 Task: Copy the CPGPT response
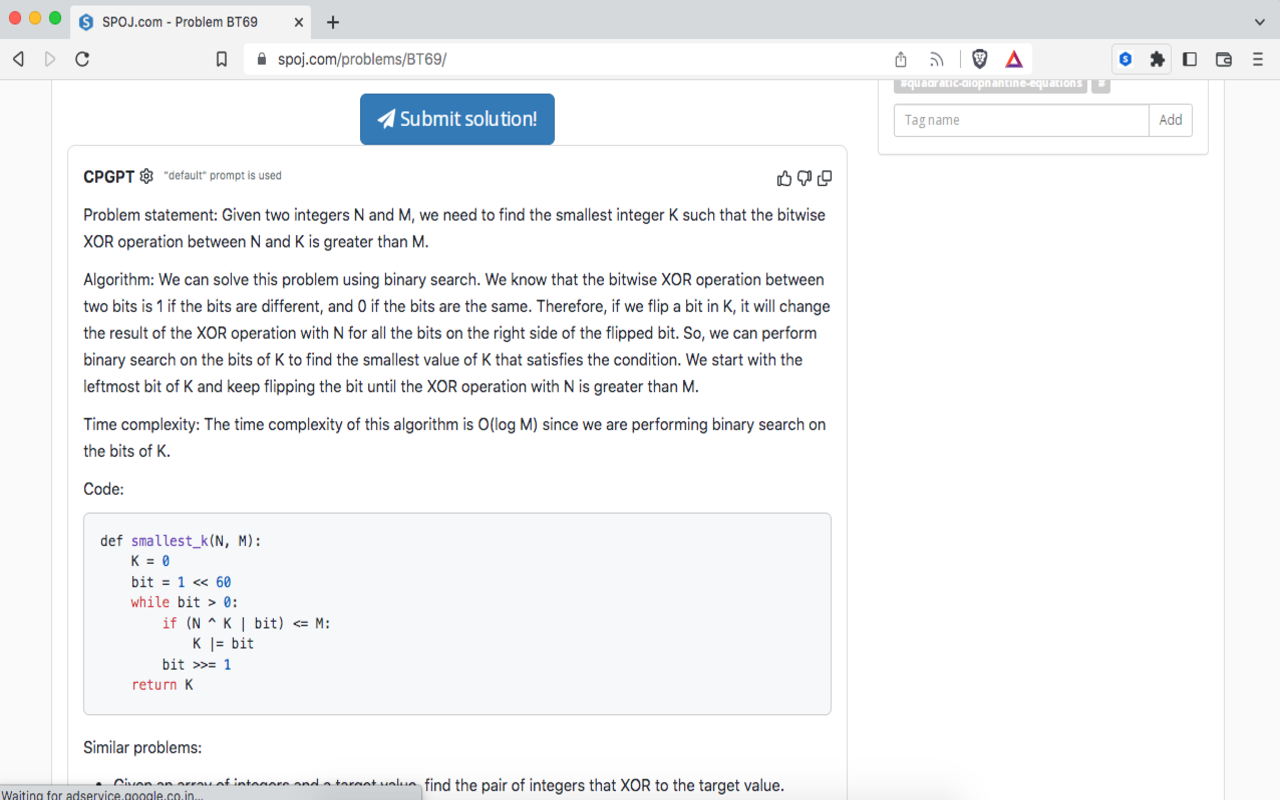point(824,177)
